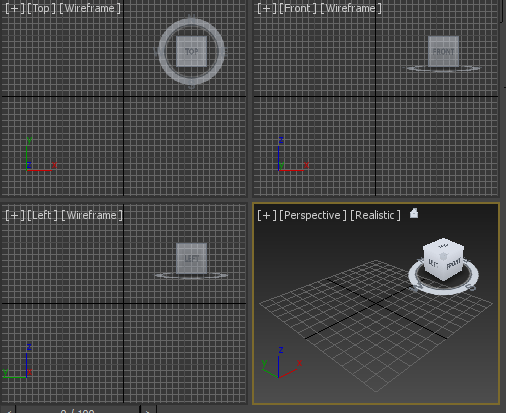Open the [Left] point-of-view viewport menu

42,215
